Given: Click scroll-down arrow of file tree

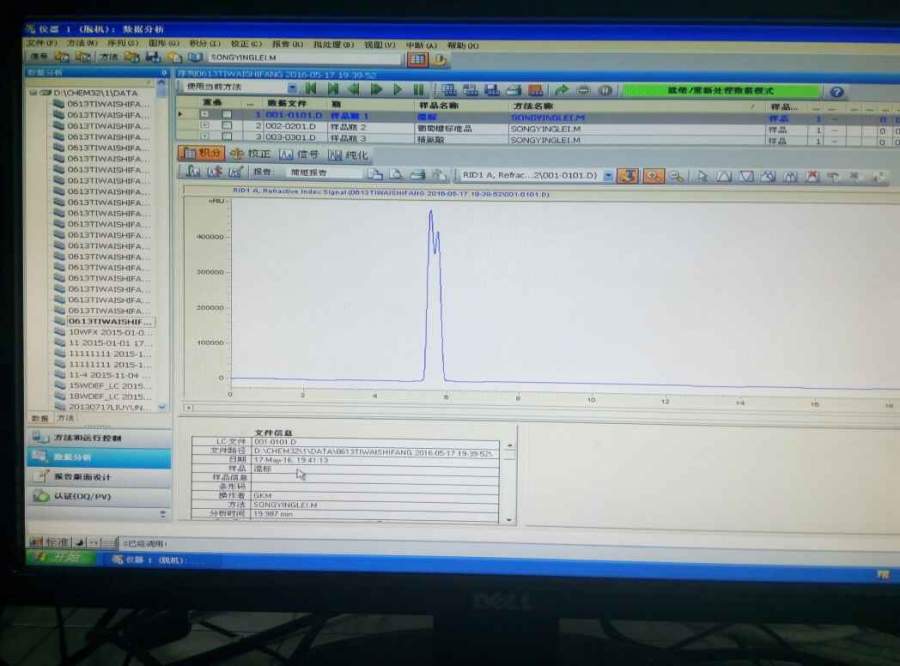Looking at the screenshot, I should tap(162, 406).
